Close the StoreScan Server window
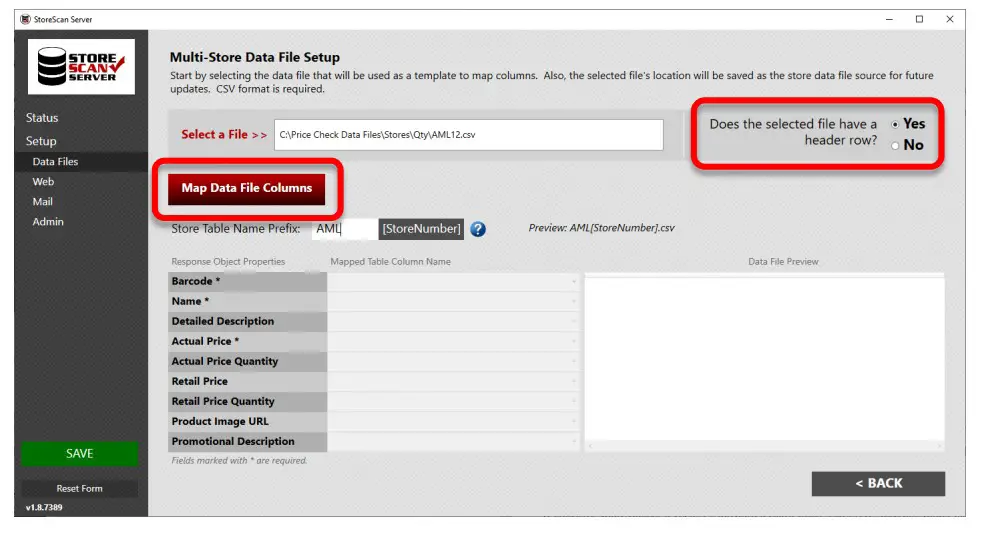Viewport: 987px width, 533px height. tap(950, 20)
